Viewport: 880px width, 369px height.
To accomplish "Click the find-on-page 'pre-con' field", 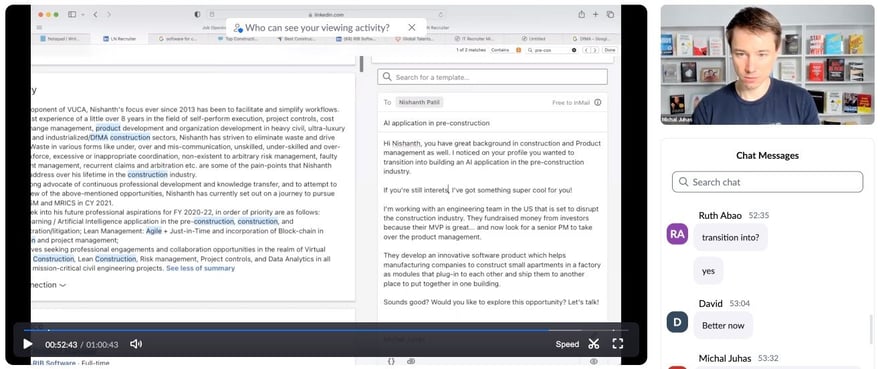I will (x=552, y=50).
